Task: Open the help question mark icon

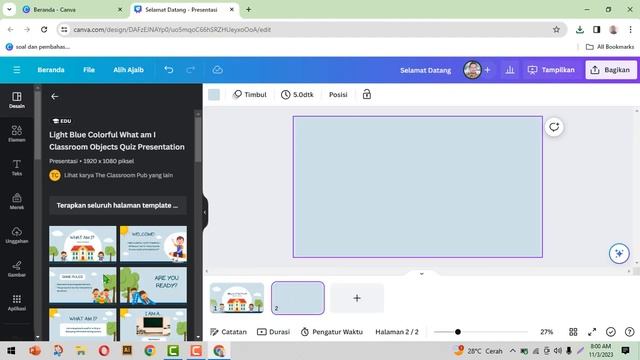Action: 629,332
